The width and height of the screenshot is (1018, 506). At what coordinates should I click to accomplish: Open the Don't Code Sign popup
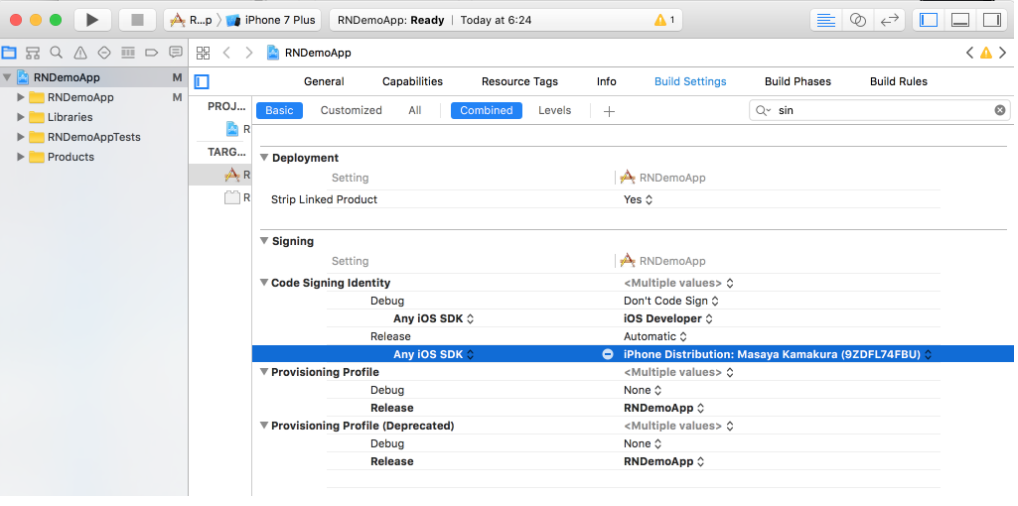(671, 301)
